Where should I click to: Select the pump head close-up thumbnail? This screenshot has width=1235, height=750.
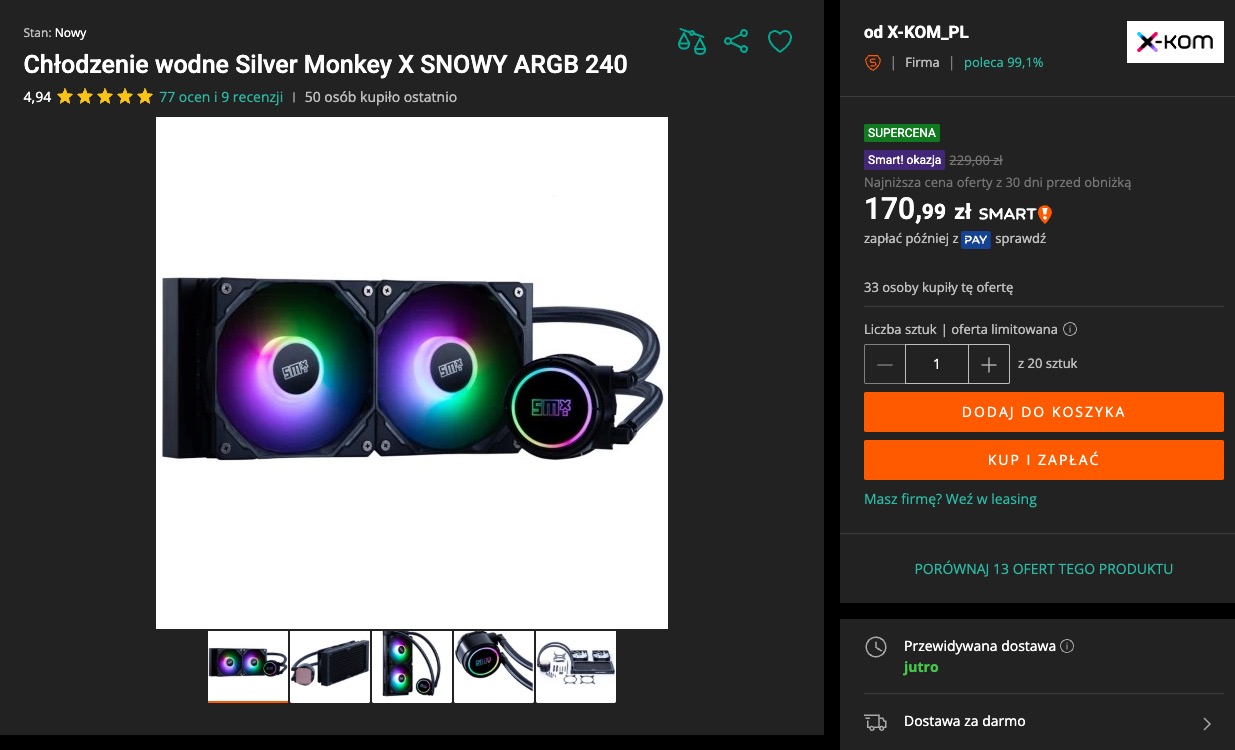pyautogui.click(x=494, y=666)
